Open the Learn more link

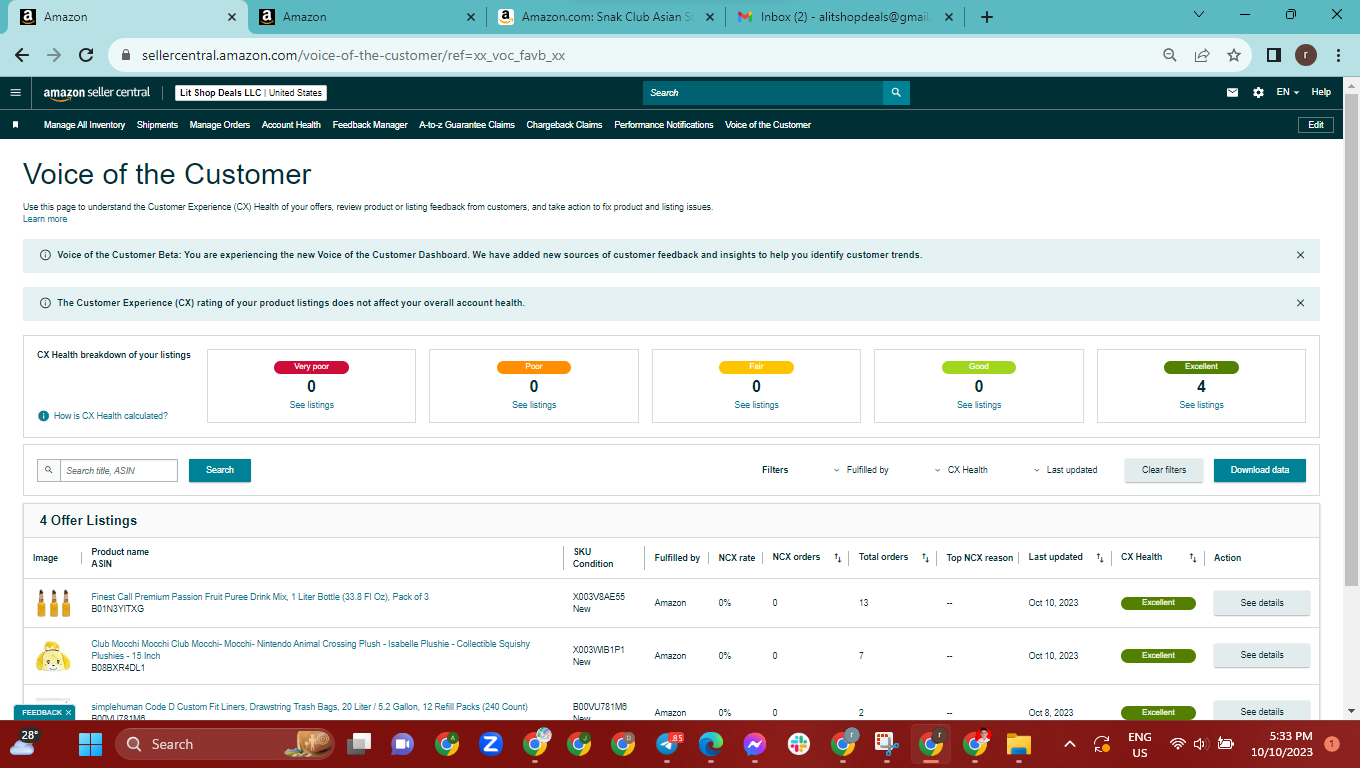(45, 219)
